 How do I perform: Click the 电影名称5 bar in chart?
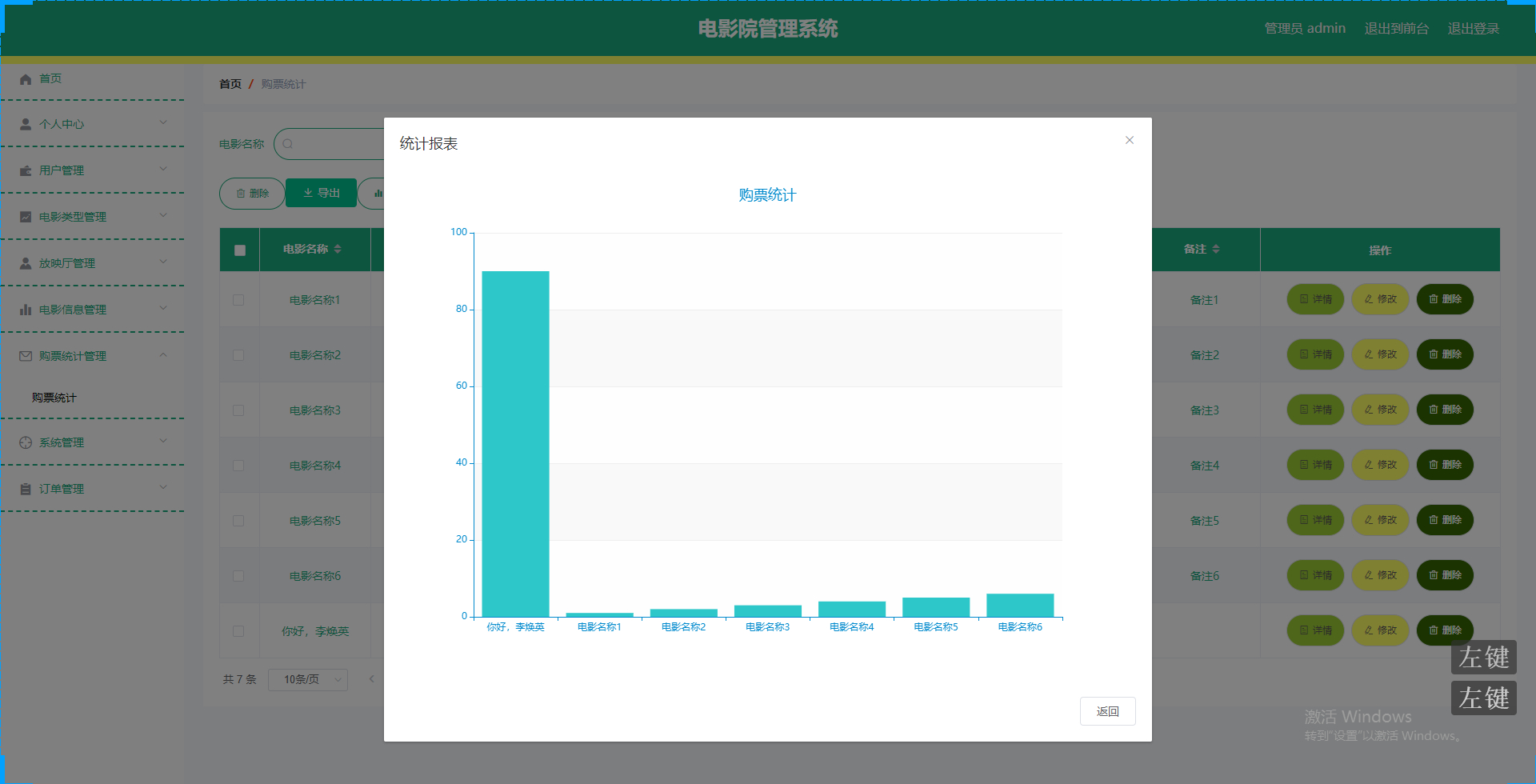936,607
